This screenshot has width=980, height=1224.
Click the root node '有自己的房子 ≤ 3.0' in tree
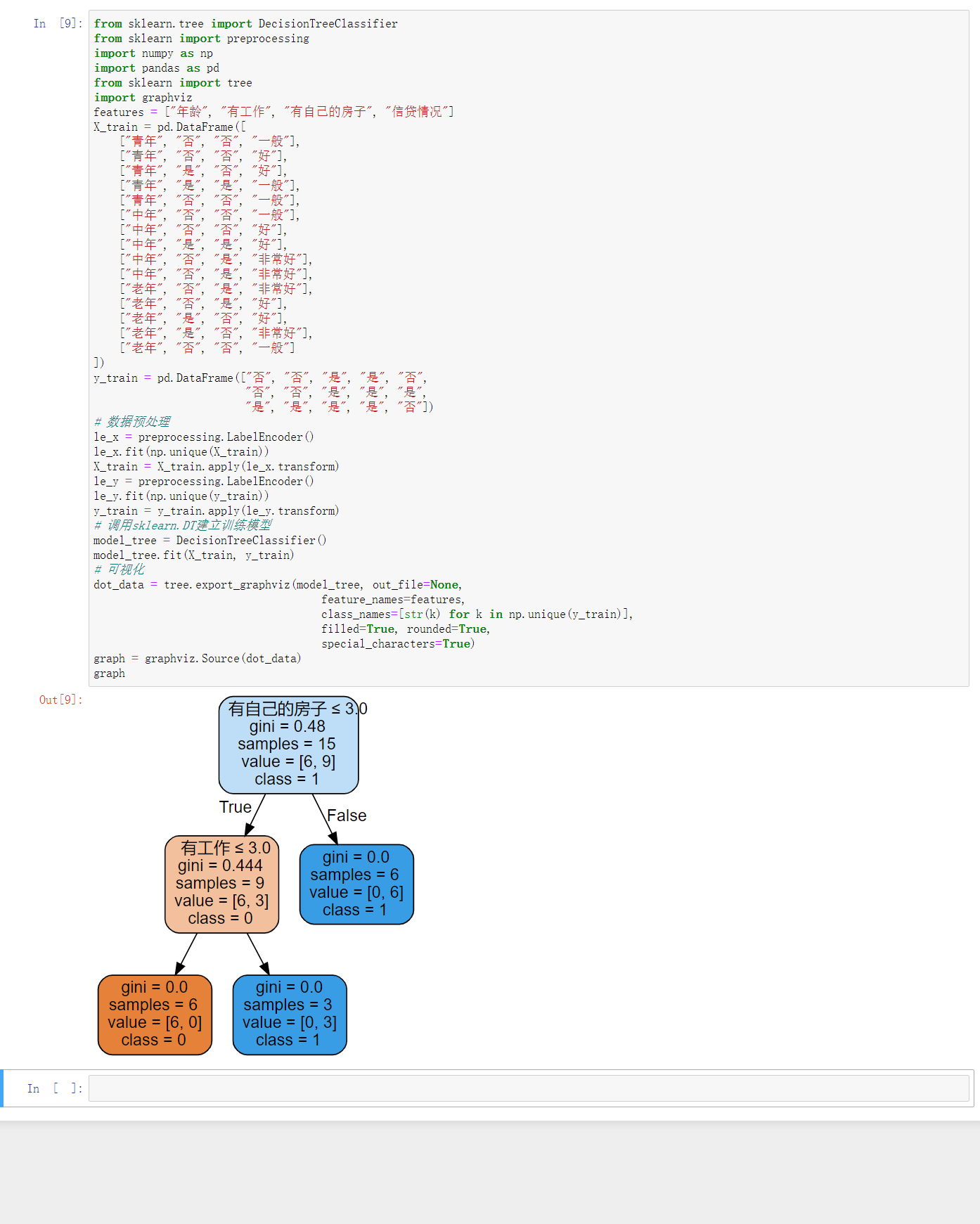tap(289, 745)
